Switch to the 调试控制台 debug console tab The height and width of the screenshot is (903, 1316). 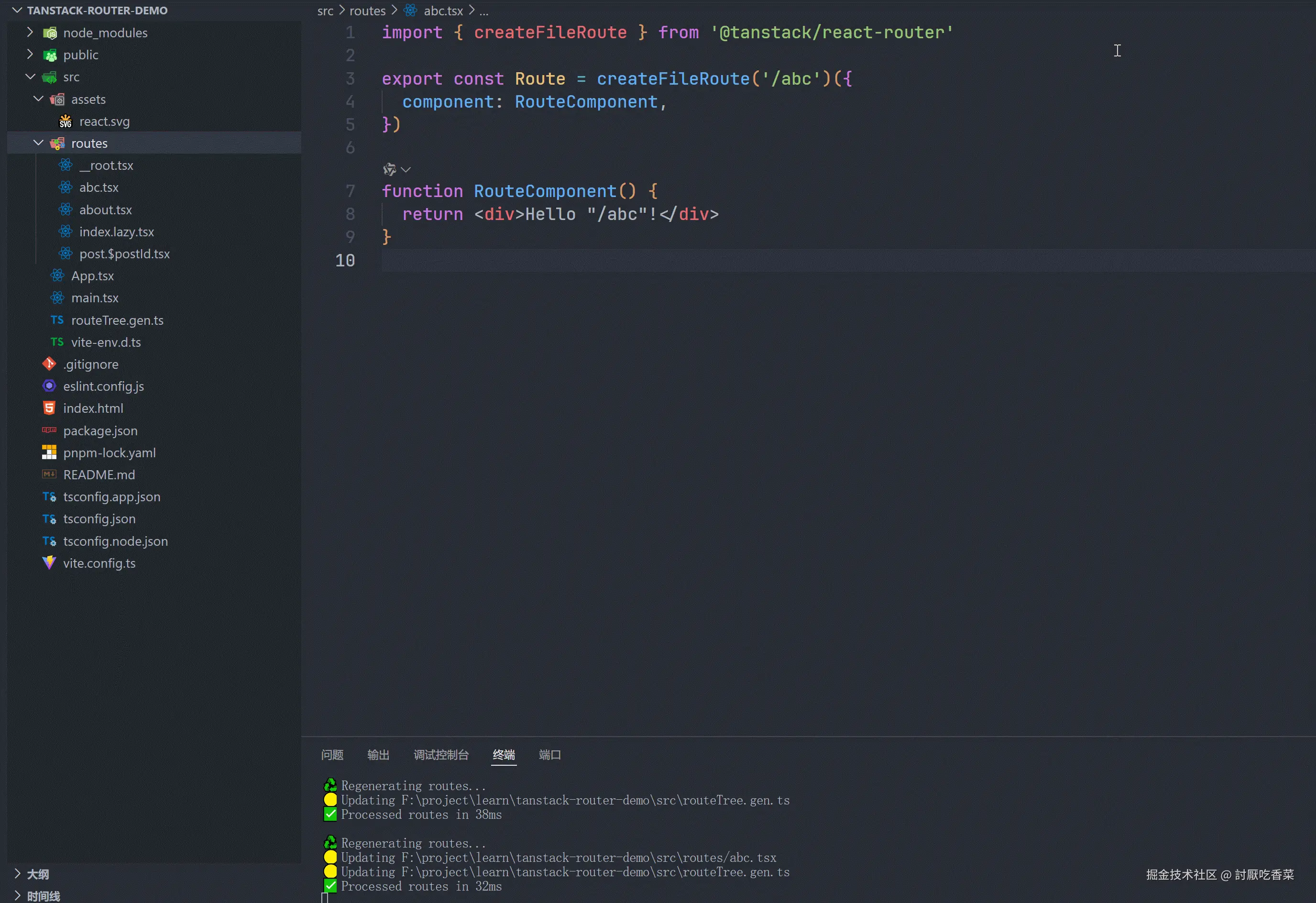pos(441,755)
